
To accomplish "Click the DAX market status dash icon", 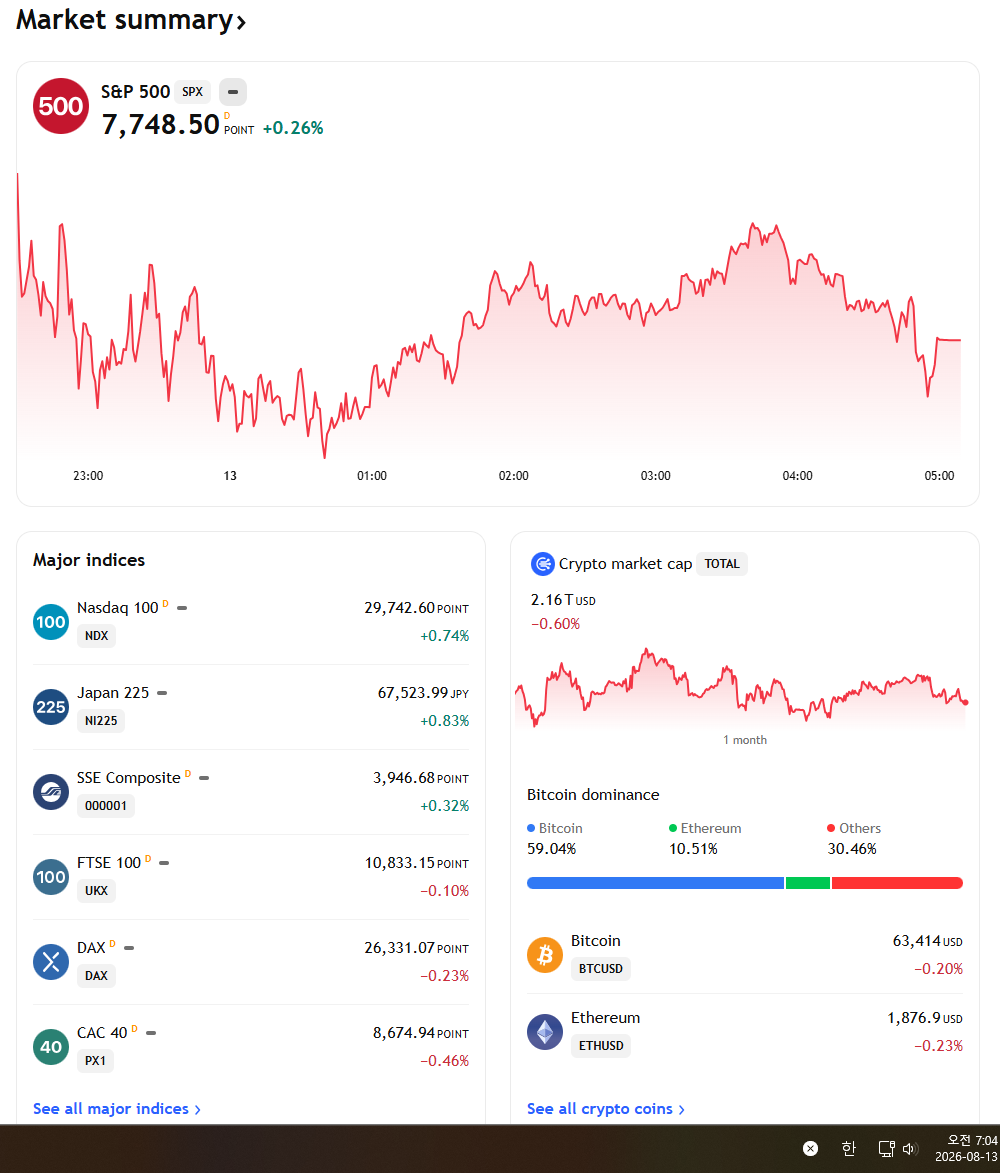I will (129, 948).
